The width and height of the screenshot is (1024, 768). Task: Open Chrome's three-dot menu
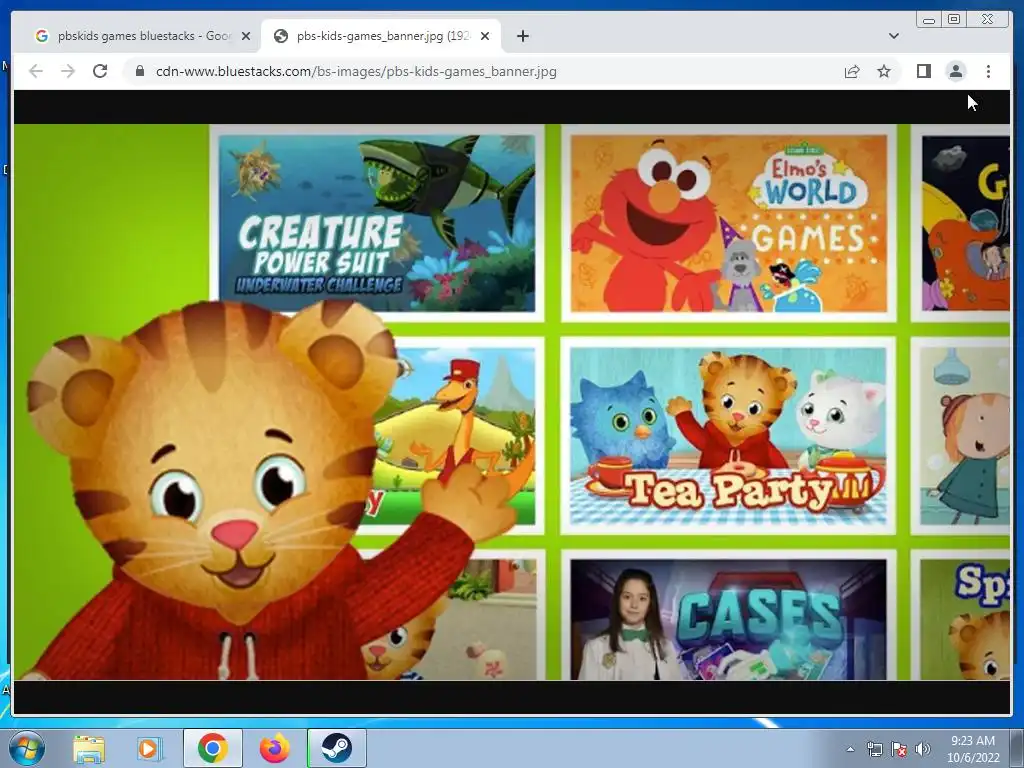(x=988, y=71)
